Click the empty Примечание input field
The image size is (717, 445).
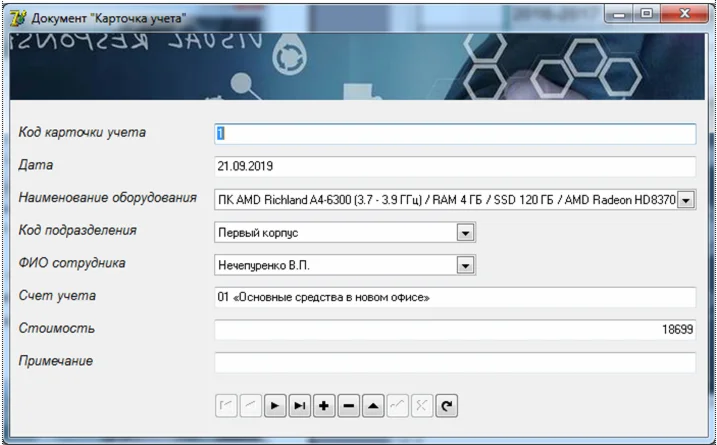tap(455, 363)
